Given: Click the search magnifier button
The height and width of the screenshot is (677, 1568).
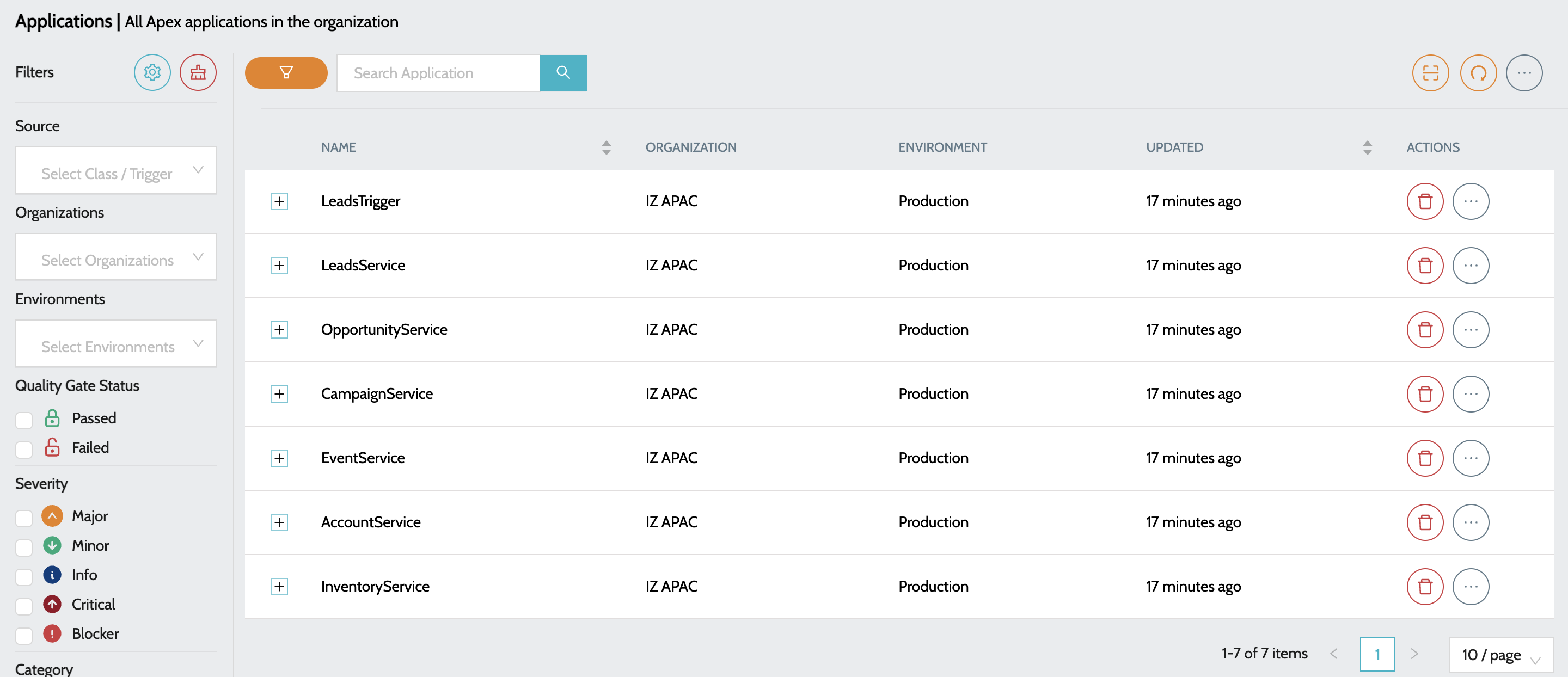Looking at the screenshot, I should click(x=563, y=73).
